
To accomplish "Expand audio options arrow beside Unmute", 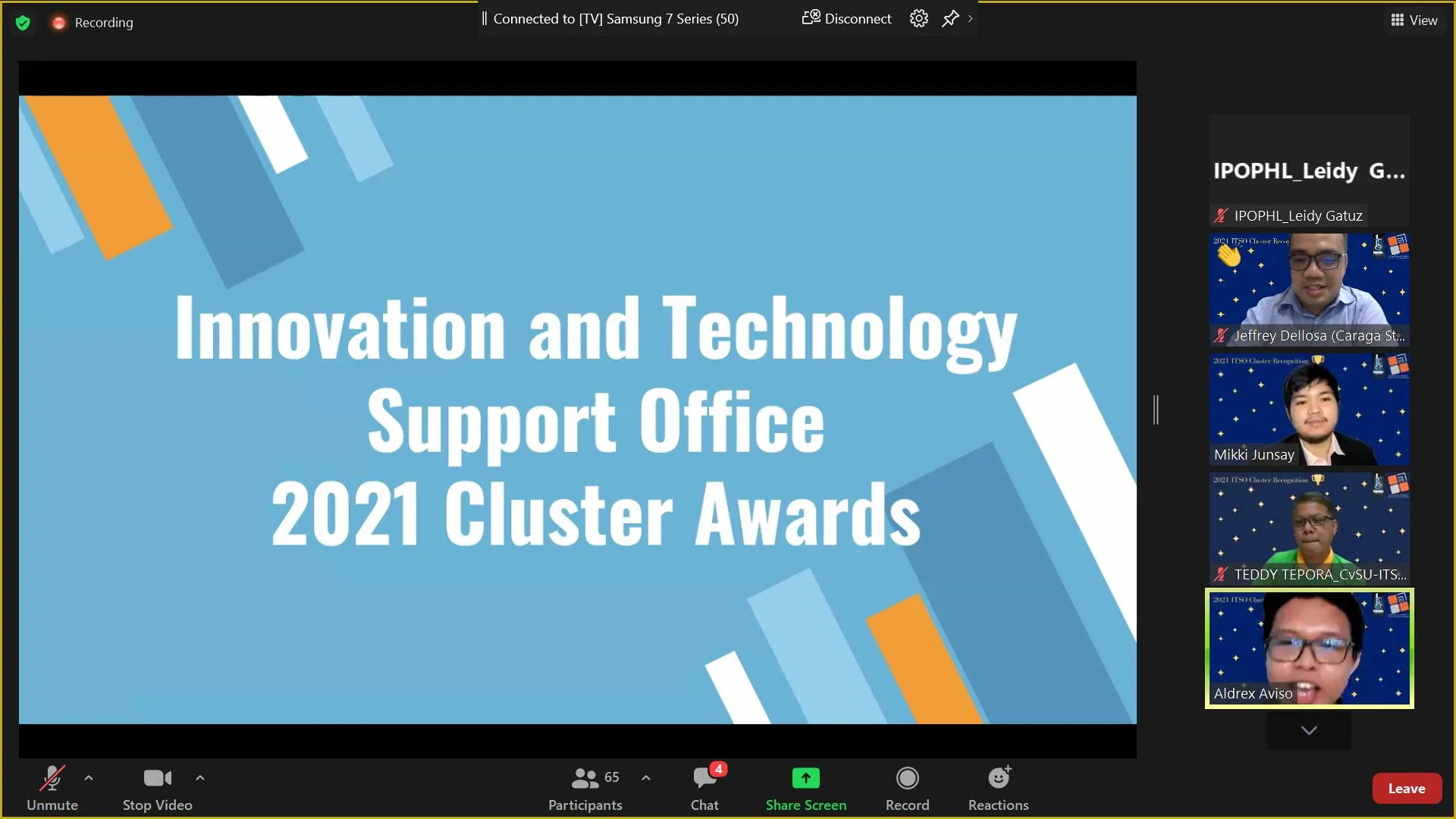I will 89,778.
